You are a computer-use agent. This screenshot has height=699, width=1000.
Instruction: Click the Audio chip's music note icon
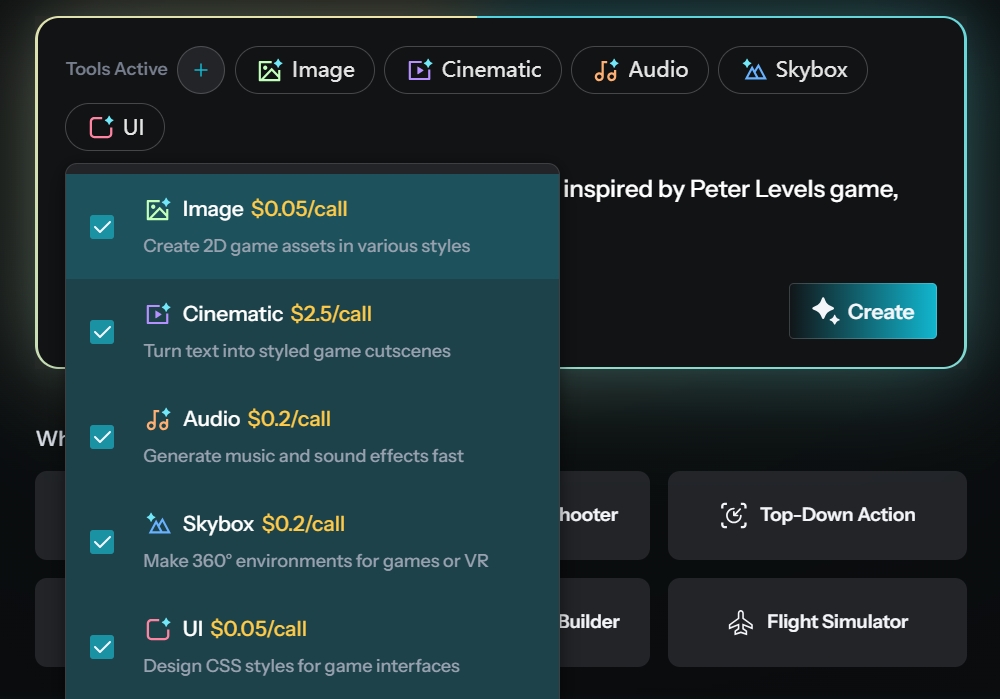[x=606, y=70]
